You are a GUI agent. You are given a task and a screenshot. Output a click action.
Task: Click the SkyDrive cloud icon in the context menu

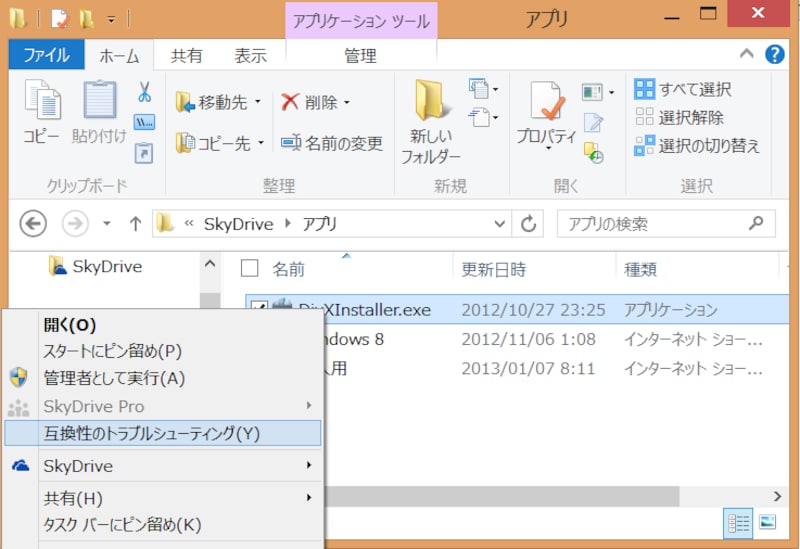pos(20,465)
